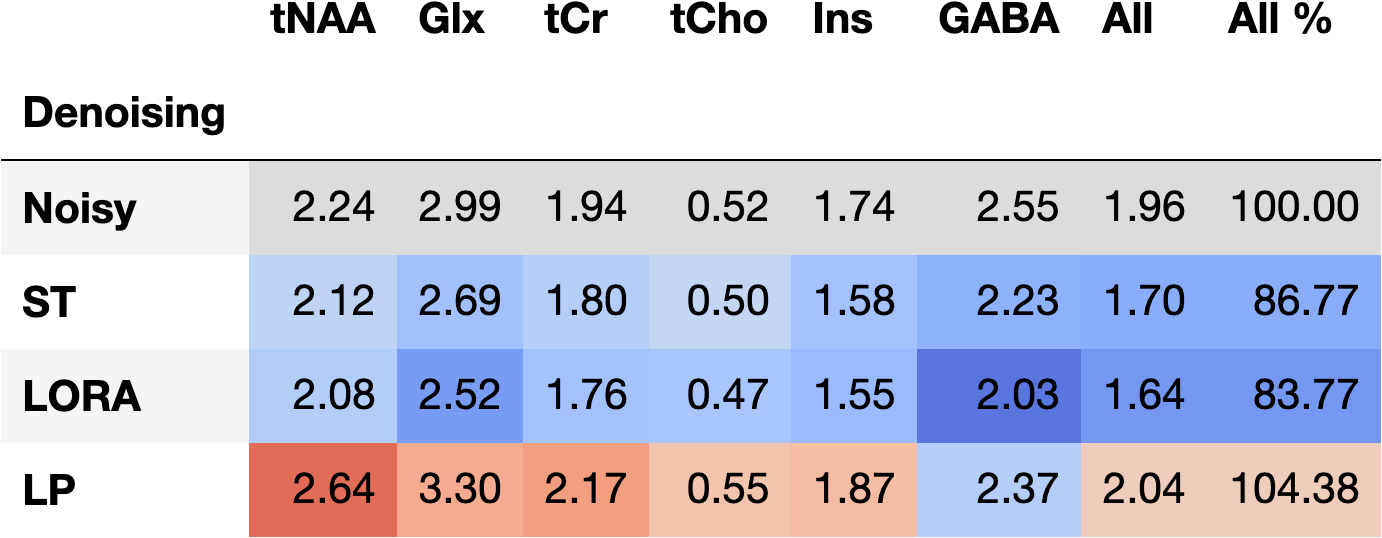Click the GABA column header

tap(998, 21)
